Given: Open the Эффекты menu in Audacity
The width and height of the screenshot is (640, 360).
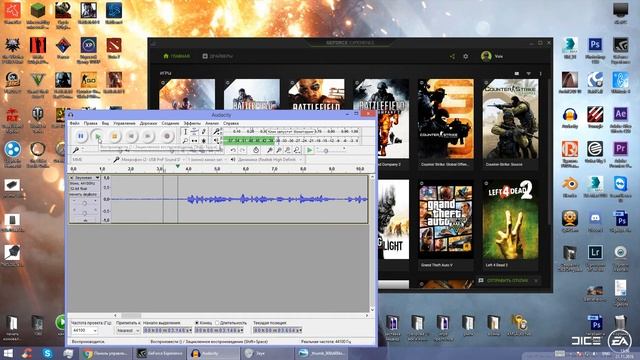Looking at the screenshot, I should (192, 123).
